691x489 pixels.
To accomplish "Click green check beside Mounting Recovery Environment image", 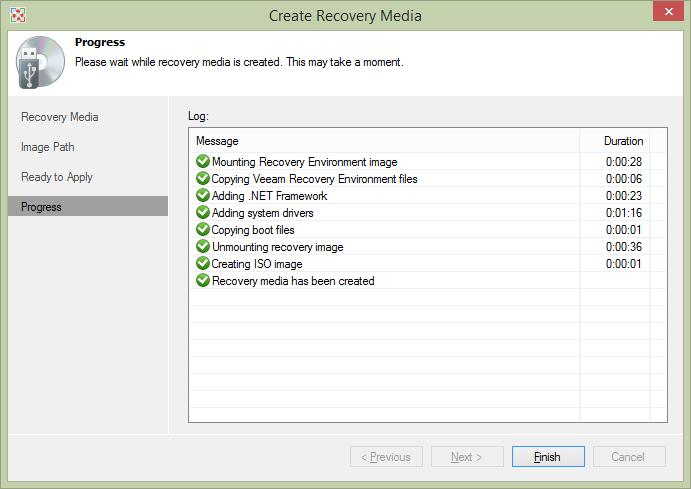I will tap(203, 162).
